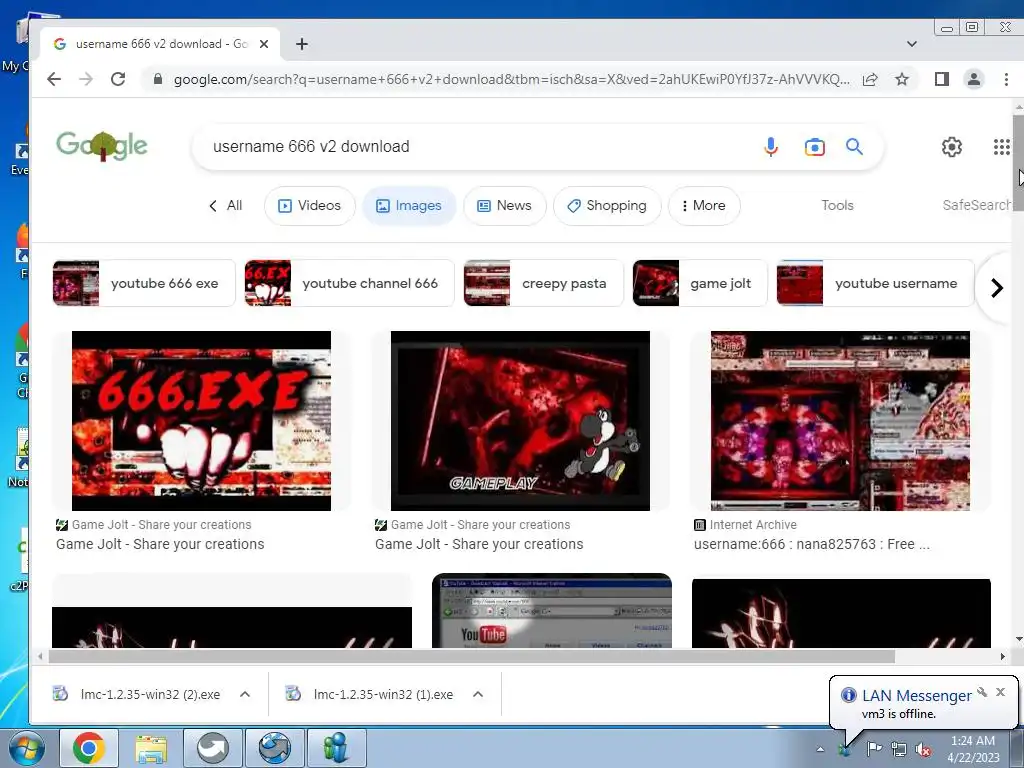This screenshot has height=768, width=1024.
Task: Click horizontal scrollbar right arrow
Action: pyautogui.click(x=1002, y=656)
